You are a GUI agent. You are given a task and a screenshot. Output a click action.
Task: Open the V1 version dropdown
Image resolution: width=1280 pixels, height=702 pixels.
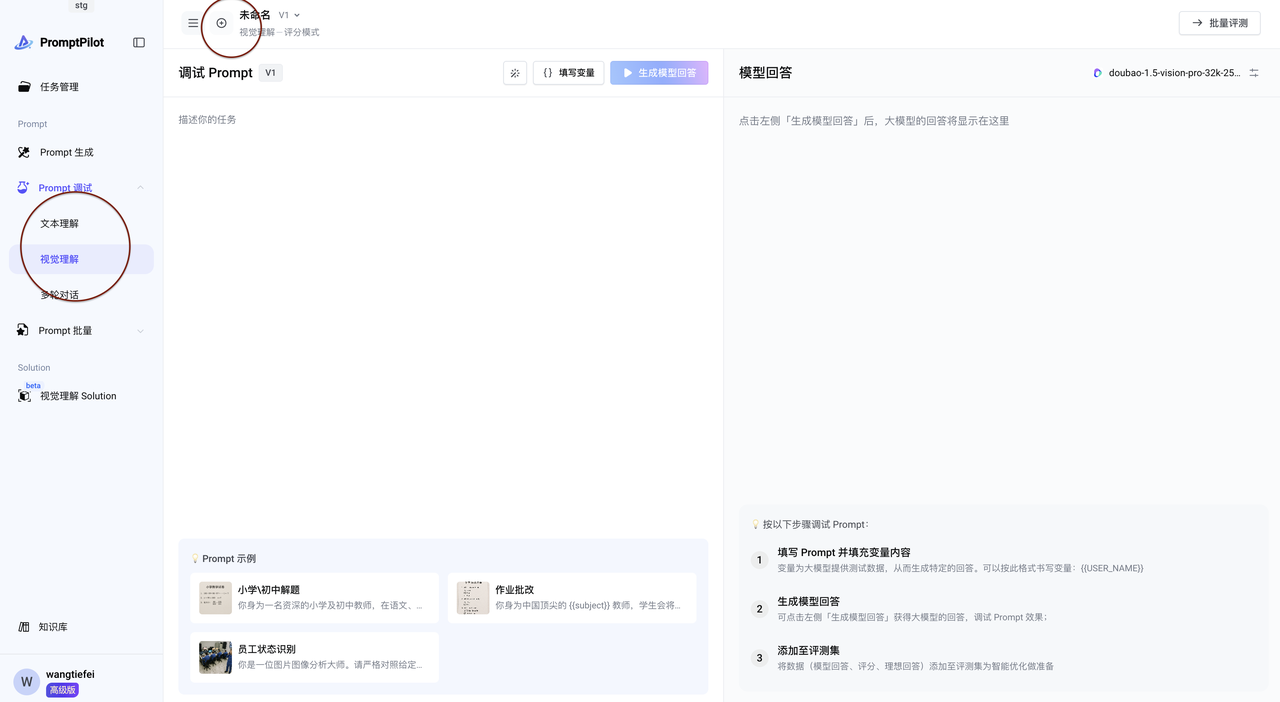pyautogui.click(x=289, y=15)
